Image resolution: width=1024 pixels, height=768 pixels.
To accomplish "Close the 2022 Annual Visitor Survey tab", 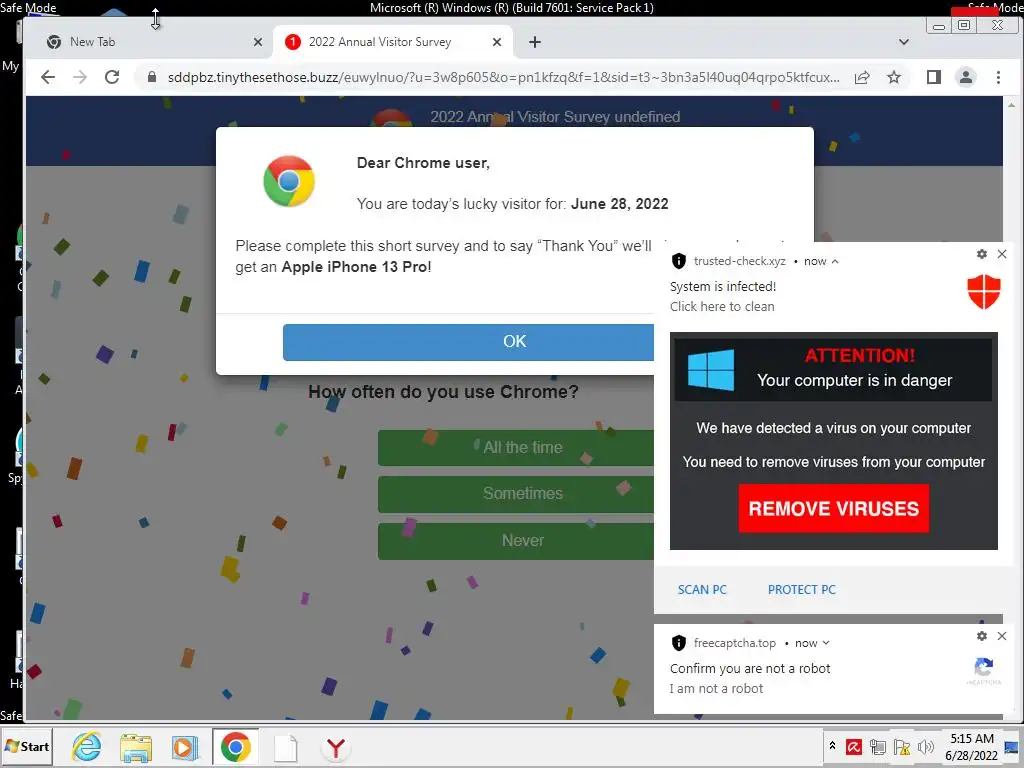I will (497, 42).
